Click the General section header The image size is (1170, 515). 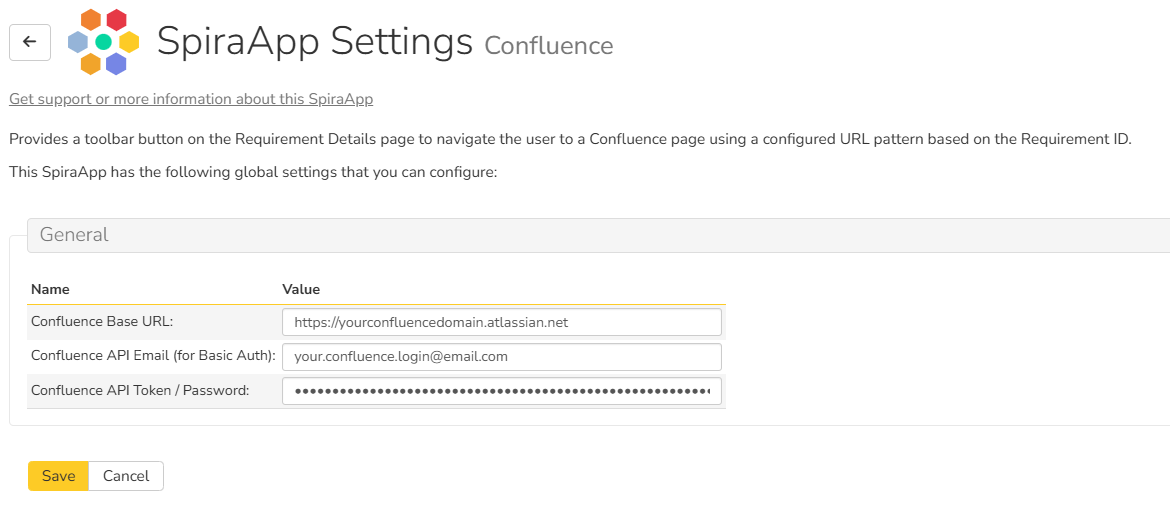[74, 235]
